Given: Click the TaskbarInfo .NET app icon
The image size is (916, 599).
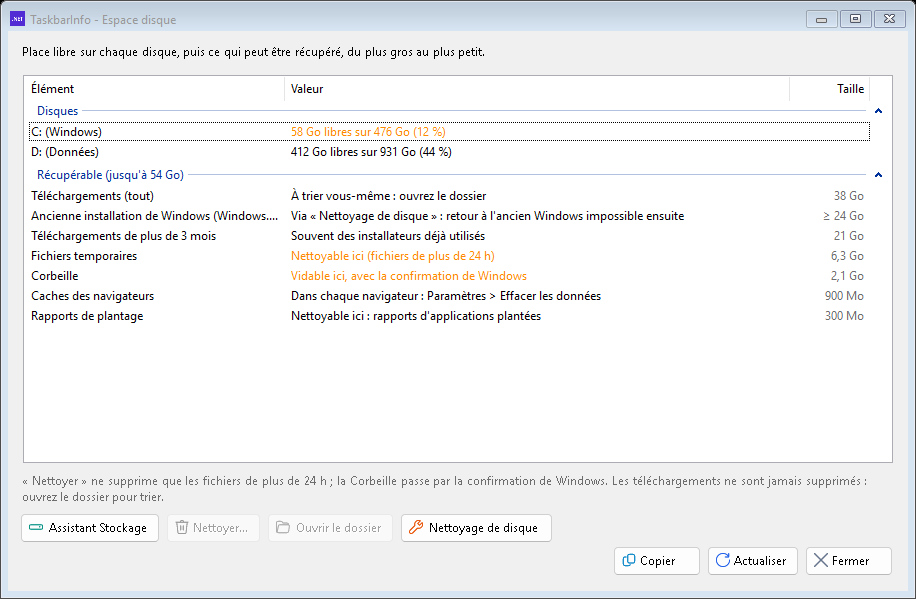Looking at the screenshot, I should [18, 19].
